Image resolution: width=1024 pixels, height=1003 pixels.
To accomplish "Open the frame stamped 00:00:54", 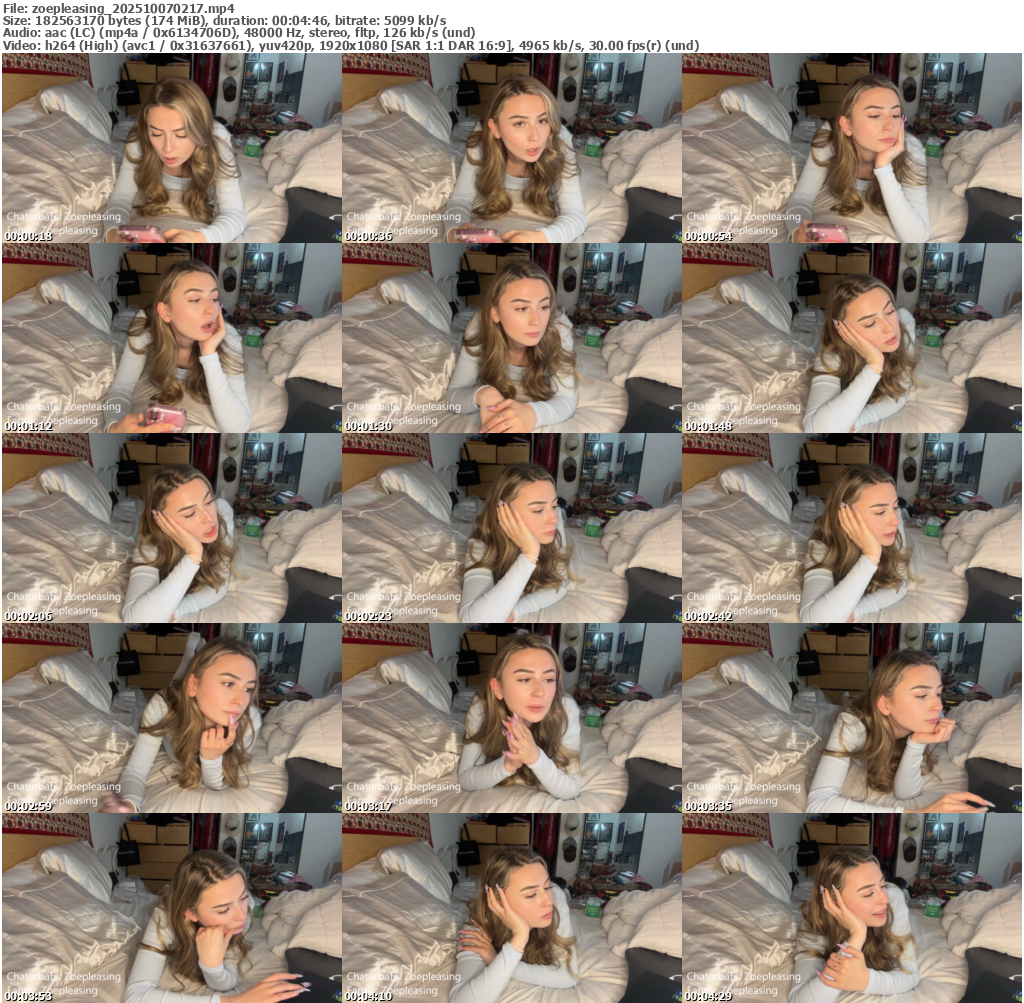I will click(x=852, y=148).
